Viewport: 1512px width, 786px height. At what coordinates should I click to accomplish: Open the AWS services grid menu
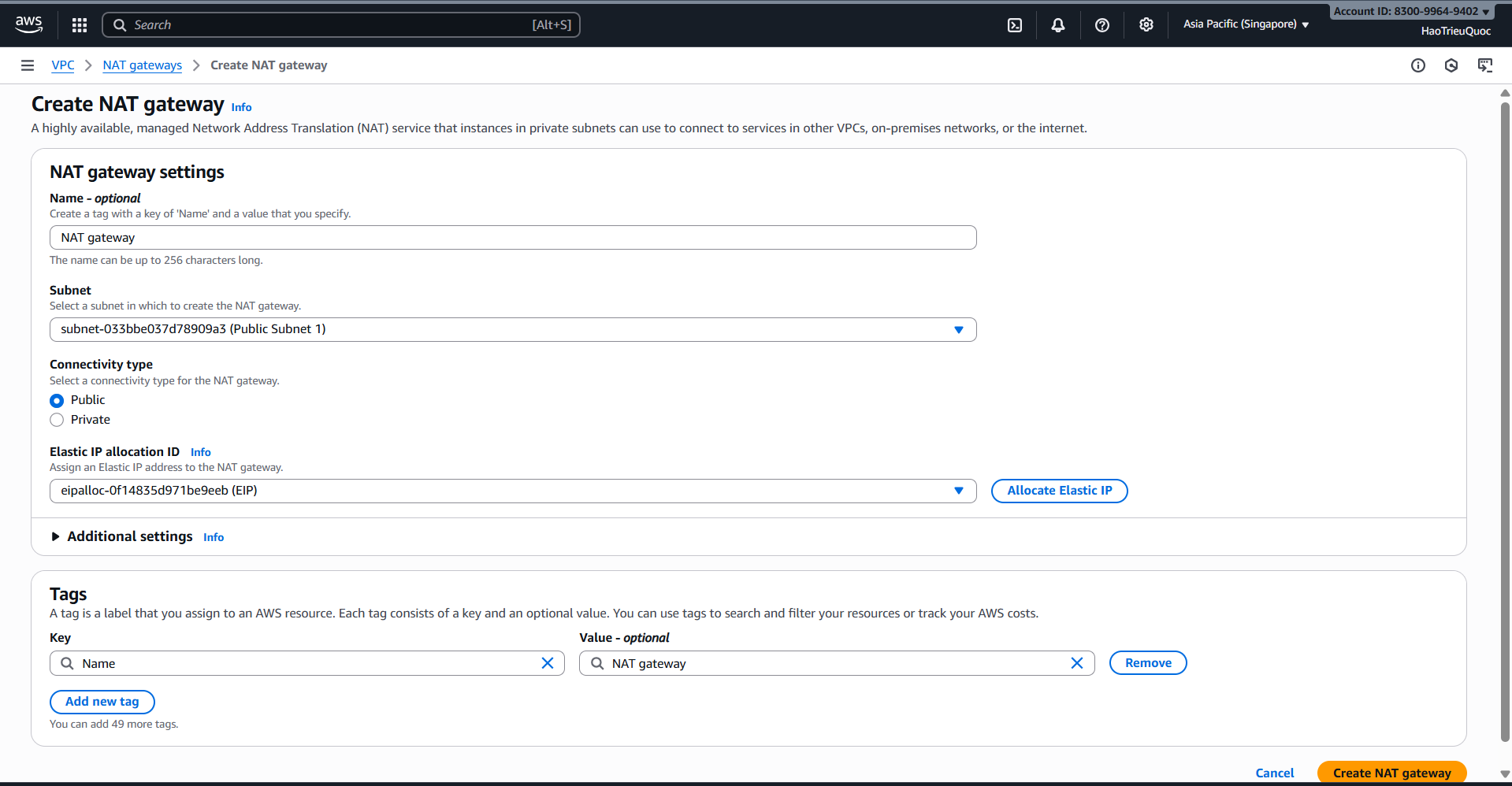[x=79, y=25]
